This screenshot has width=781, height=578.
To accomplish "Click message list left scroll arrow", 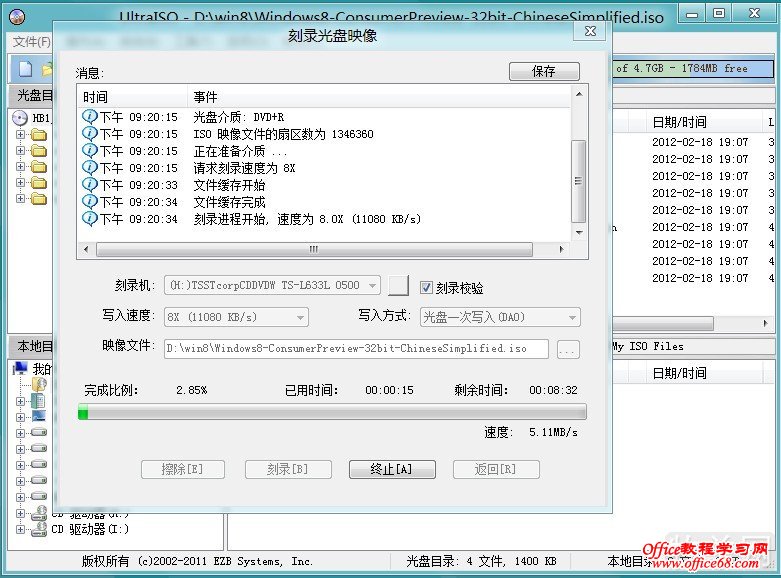I will click(x=86, y=249).
